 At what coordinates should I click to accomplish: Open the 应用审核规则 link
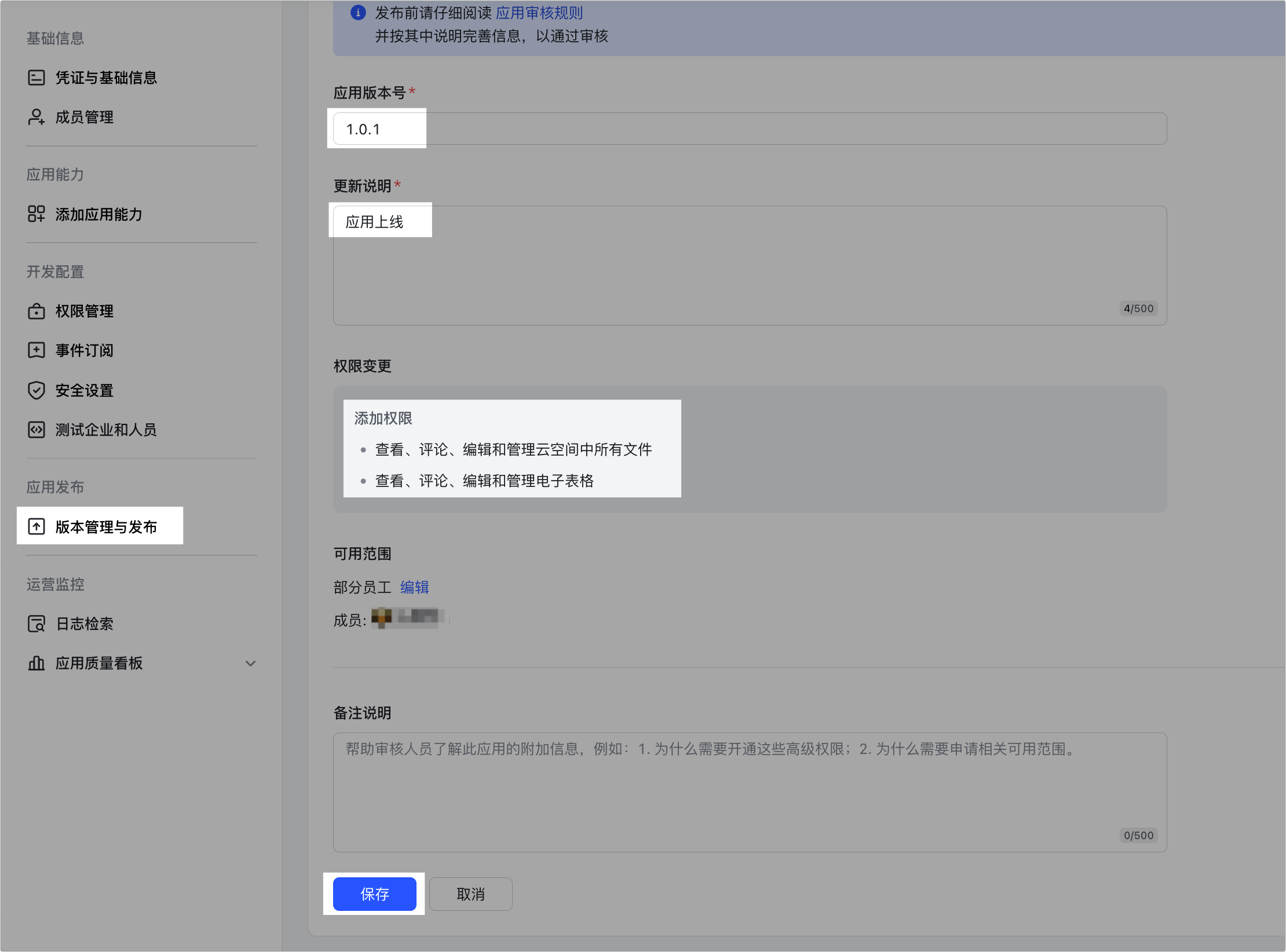point(539,12)
